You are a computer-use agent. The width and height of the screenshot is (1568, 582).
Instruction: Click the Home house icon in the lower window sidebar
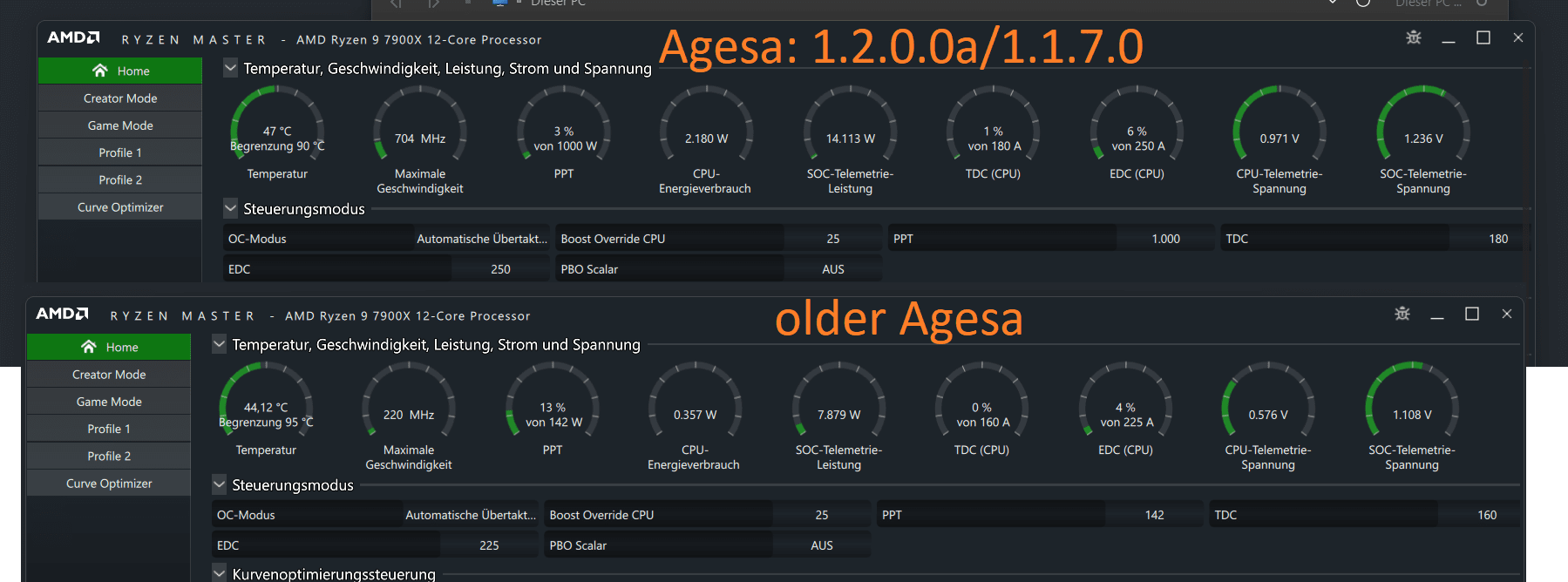coord(89,347)
